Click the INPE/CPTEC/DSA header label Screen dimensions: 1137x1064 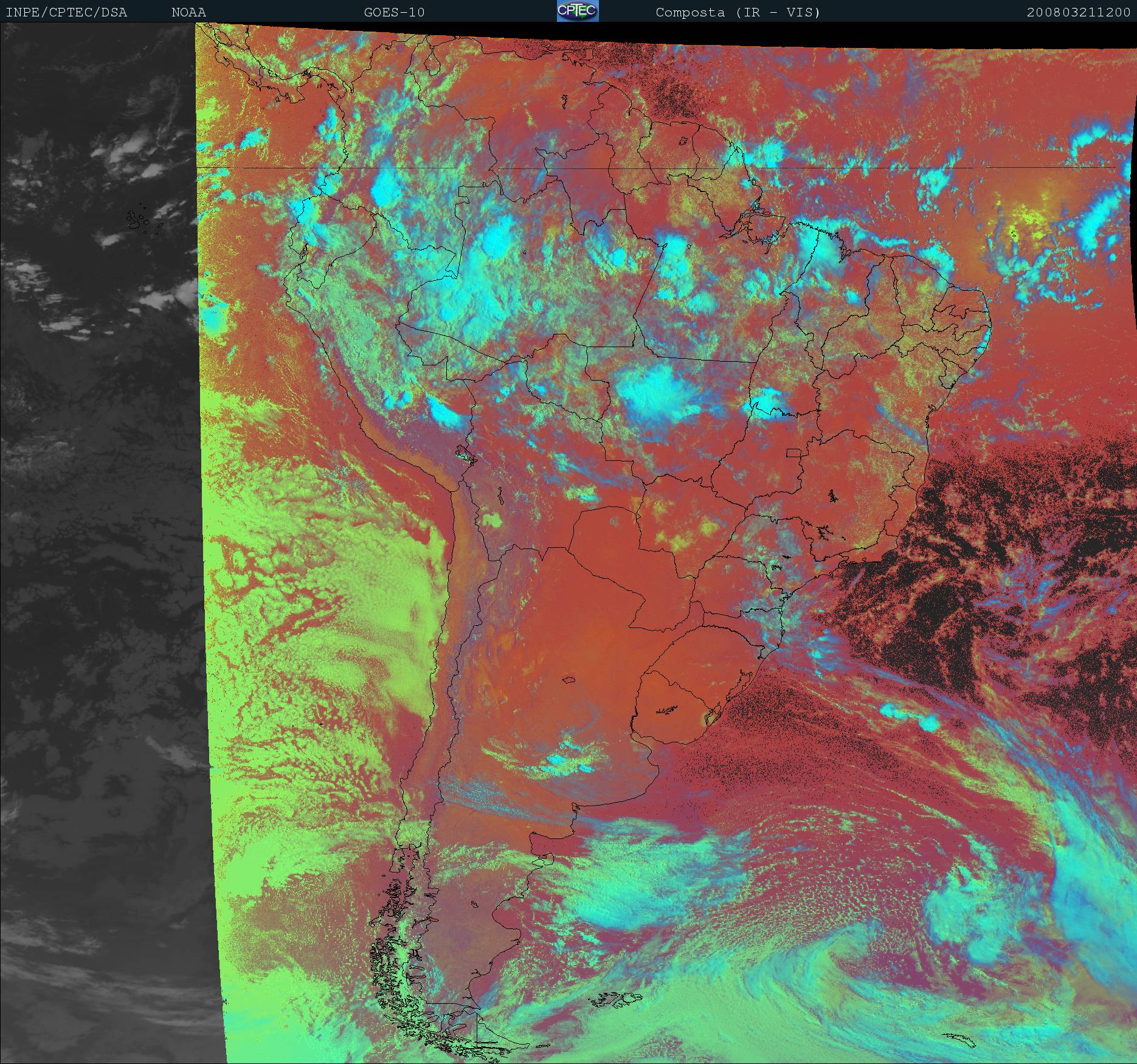click(x=66, y=12)
